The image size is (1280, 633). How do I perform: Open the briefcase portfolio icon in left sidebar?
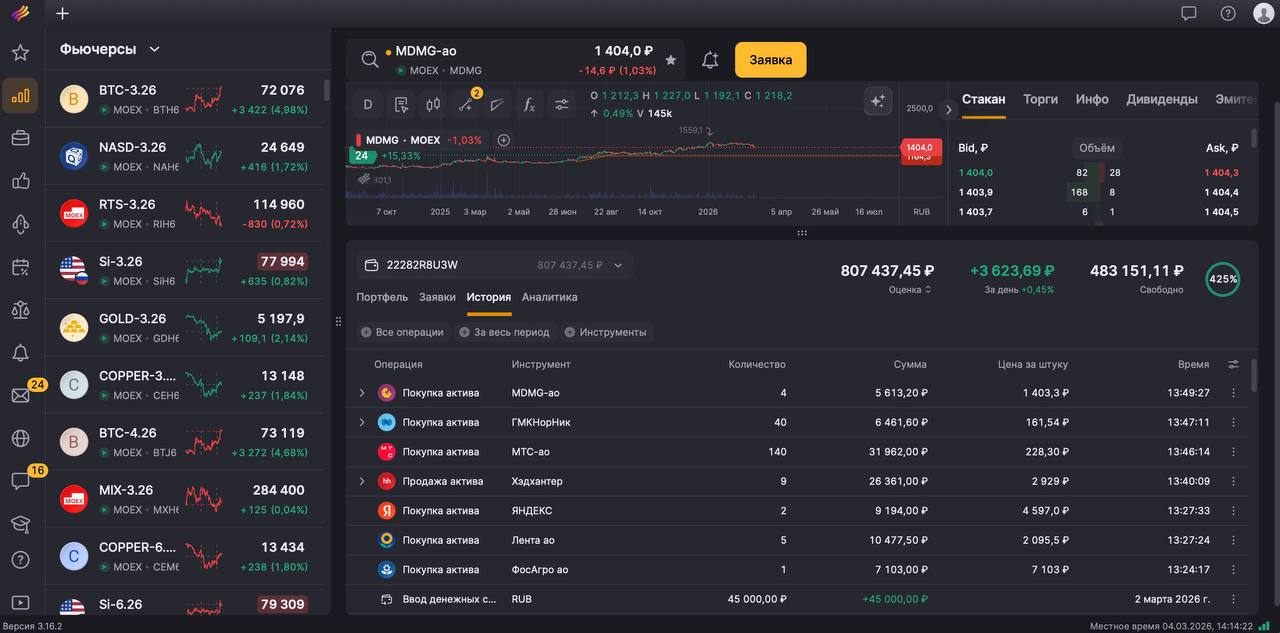point(20,138)
